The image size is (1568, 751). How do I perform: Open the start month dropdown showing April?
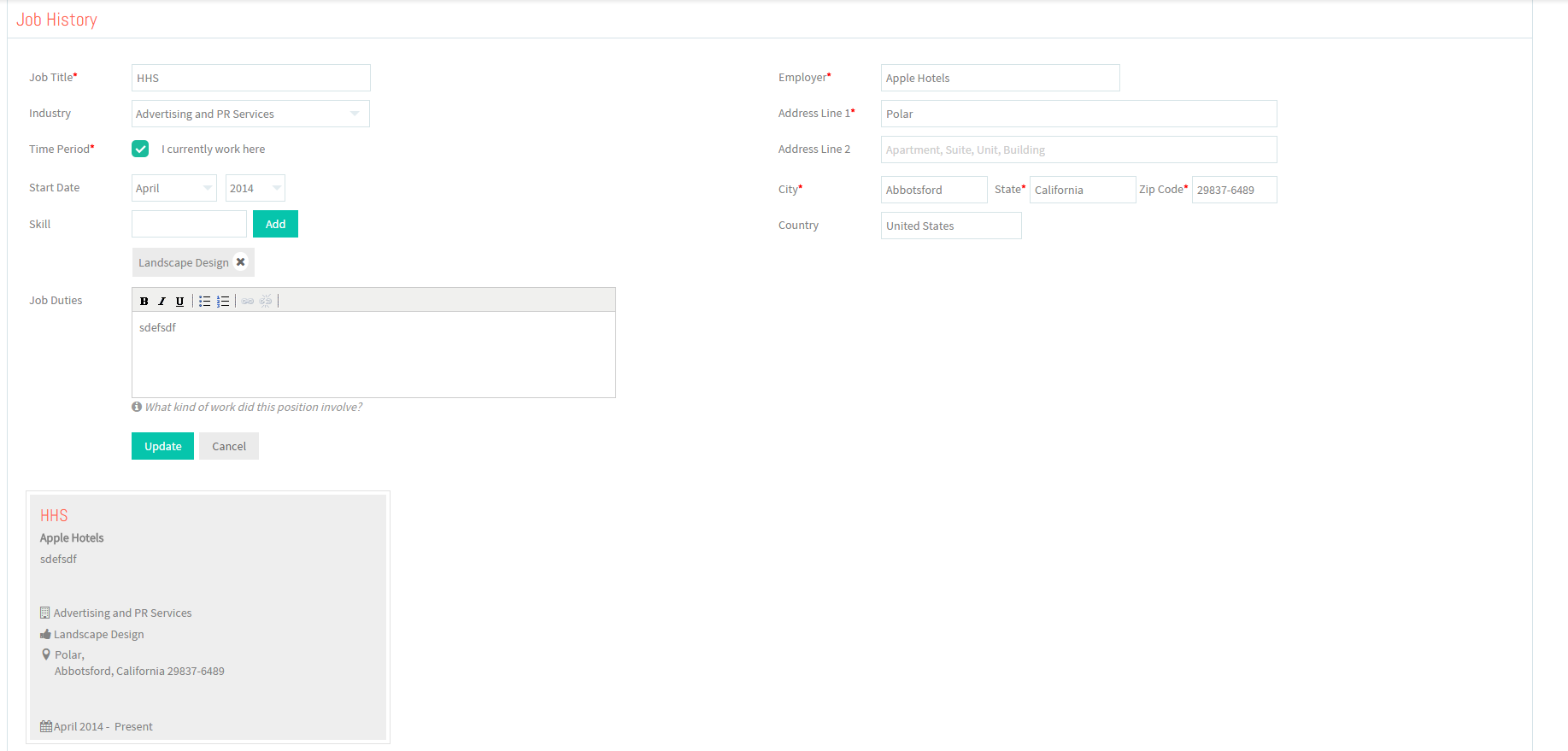[x=174, y=188]
